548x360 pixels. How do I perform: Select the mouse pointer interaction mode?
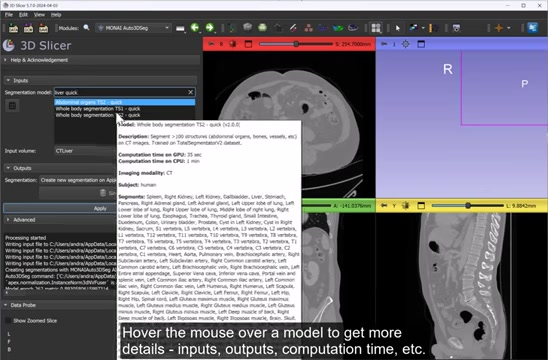pyautogui.click(x=397, y=28)
